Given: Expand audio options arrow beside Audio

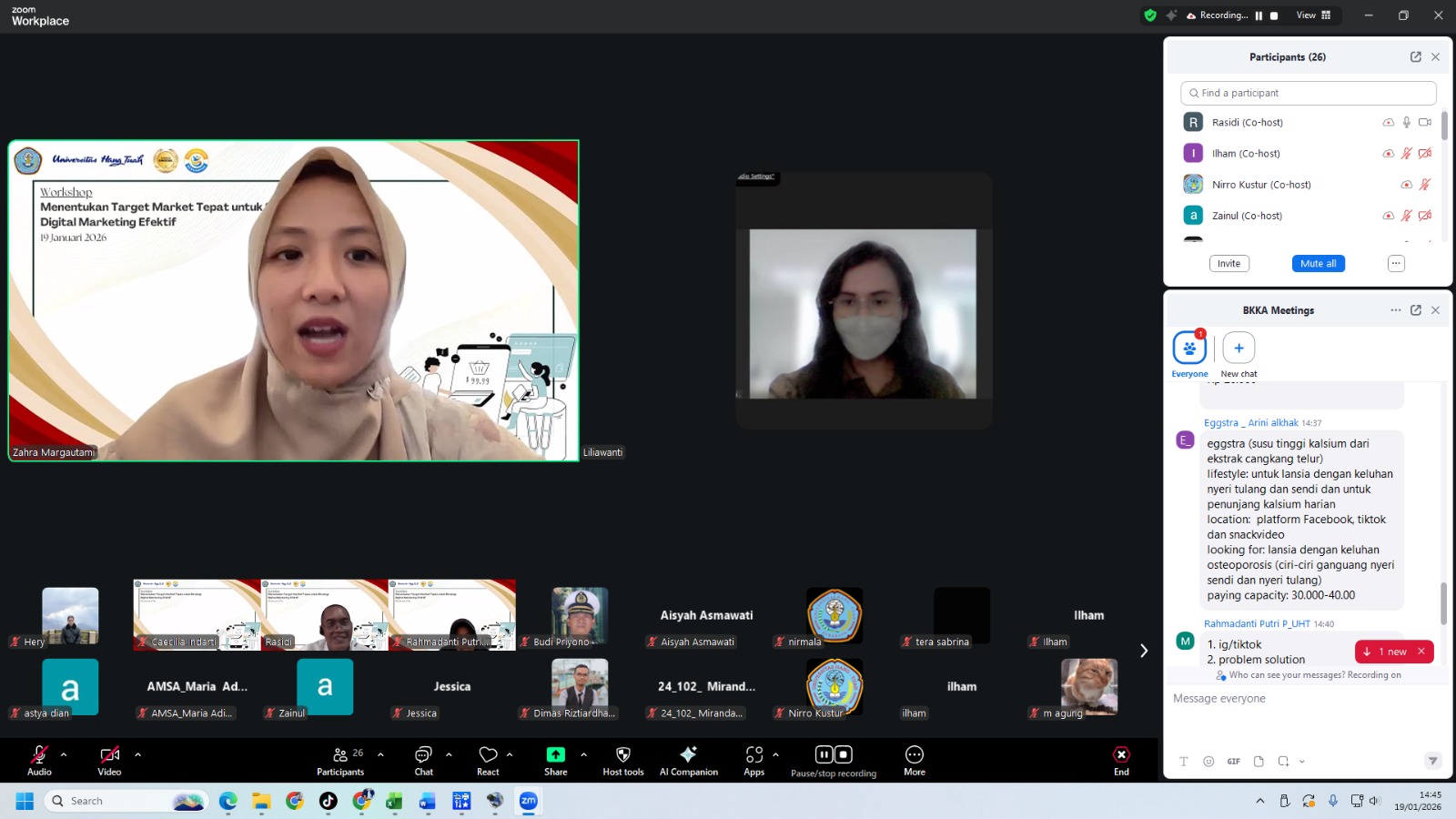Looking at the screenshot, I should (64, 754).
